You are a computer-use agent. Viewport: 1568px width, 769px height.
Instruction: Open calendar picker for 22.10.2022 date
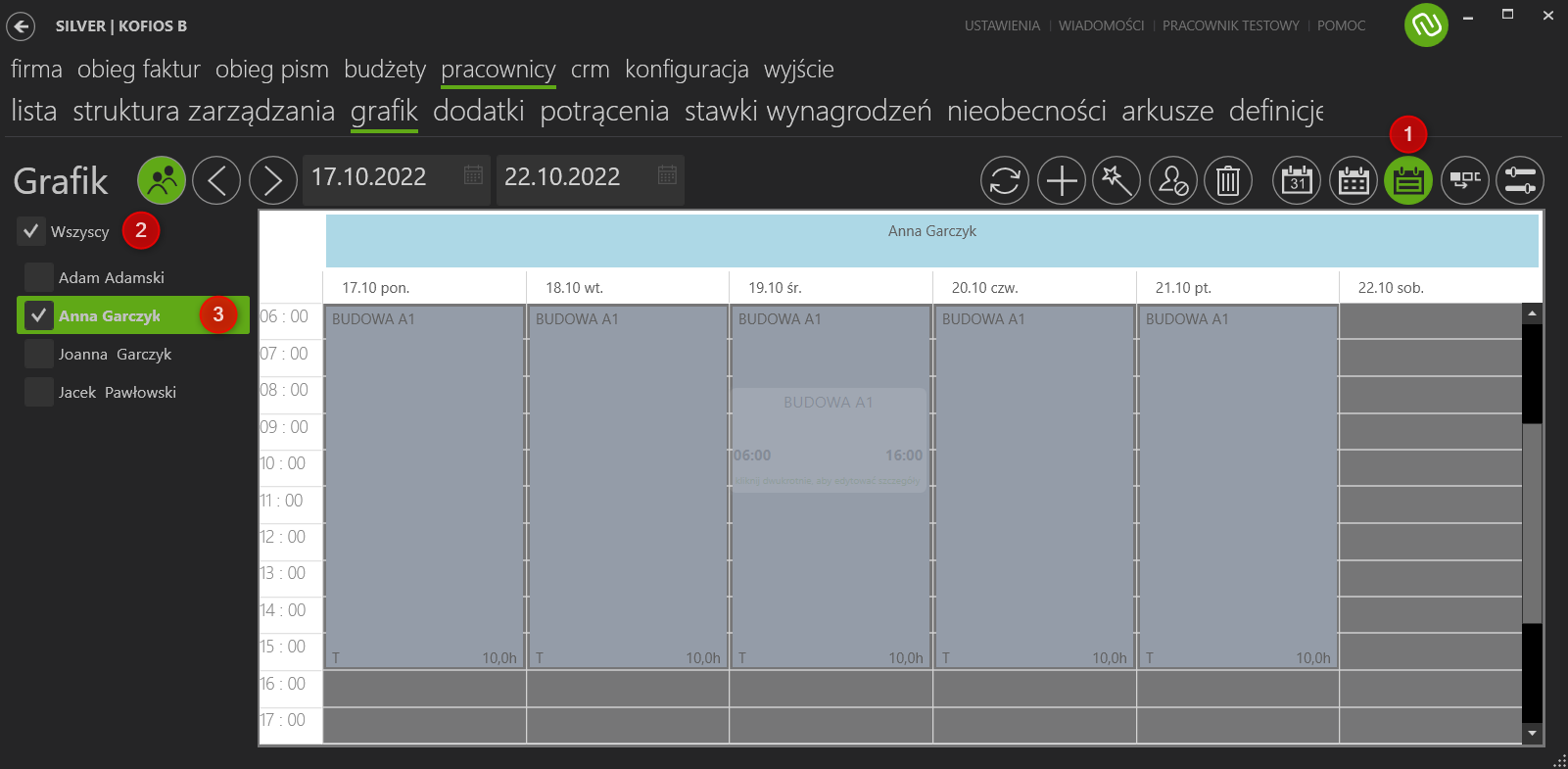click(x=667, y=175)
